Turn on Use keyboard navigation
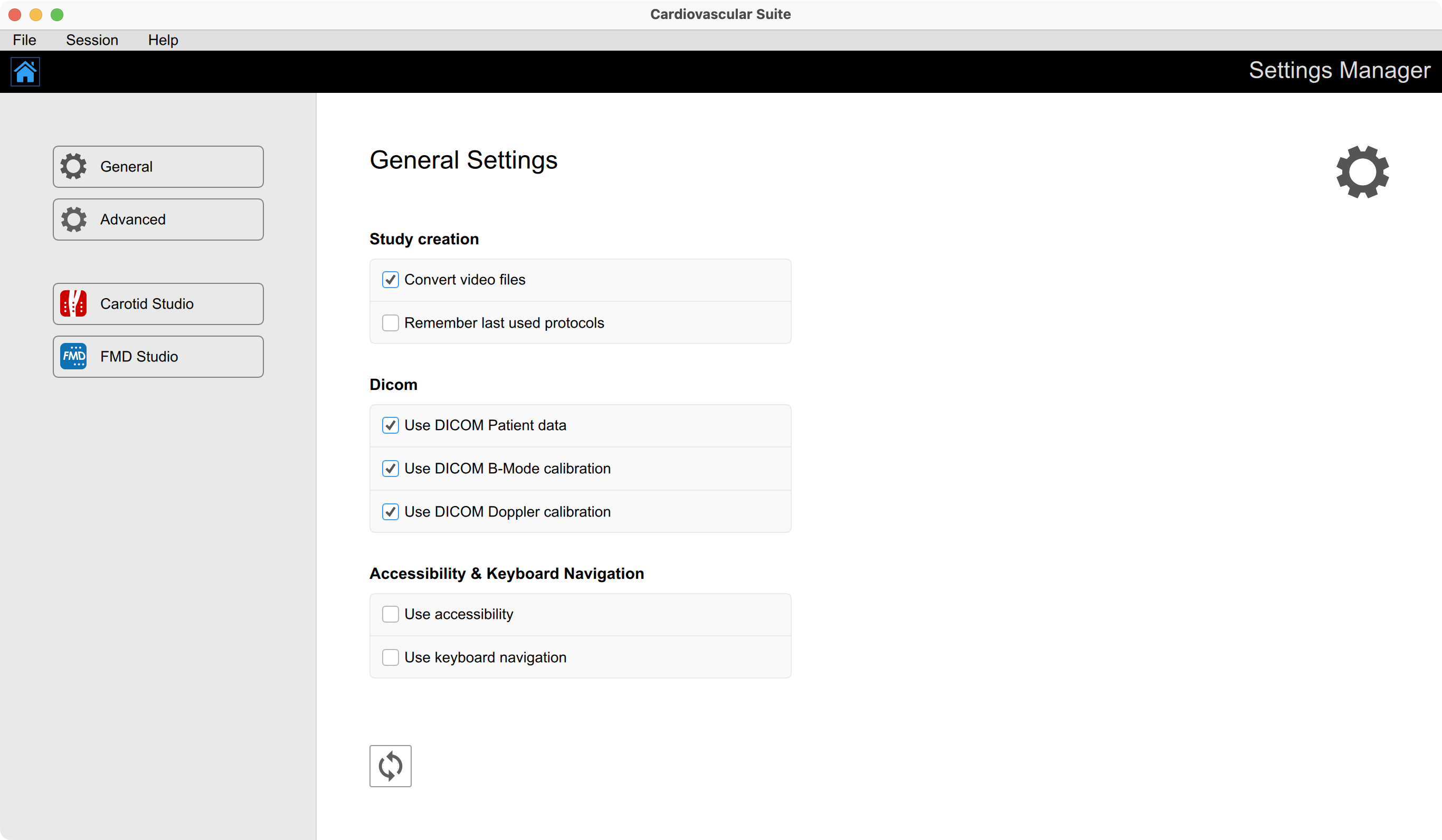Image resolution: width=1442 pixels, height=840 pixels. click(x=390, y=657)
